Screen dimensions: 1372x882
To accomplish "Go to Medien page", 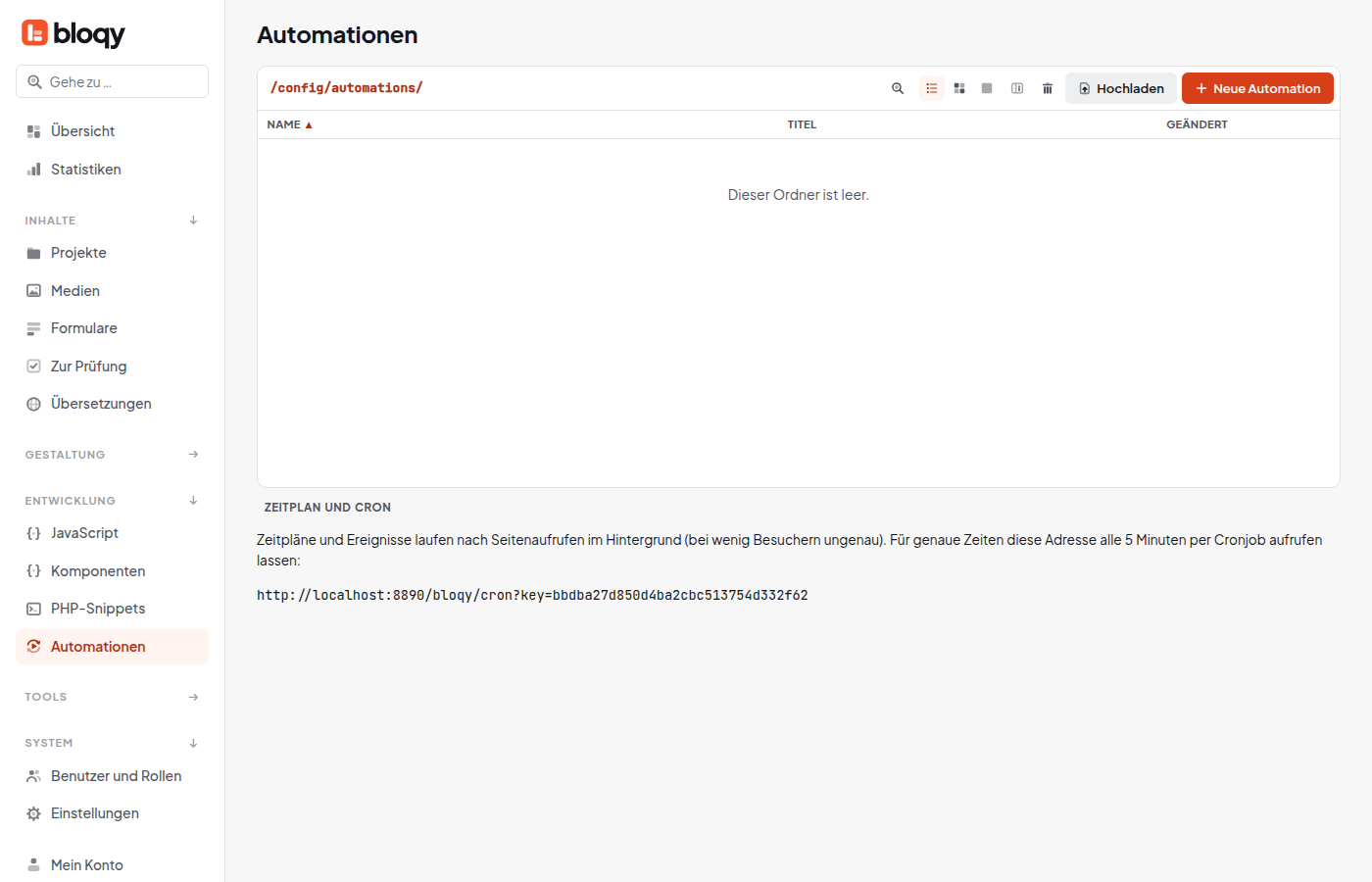I will [x=112, y=291].
